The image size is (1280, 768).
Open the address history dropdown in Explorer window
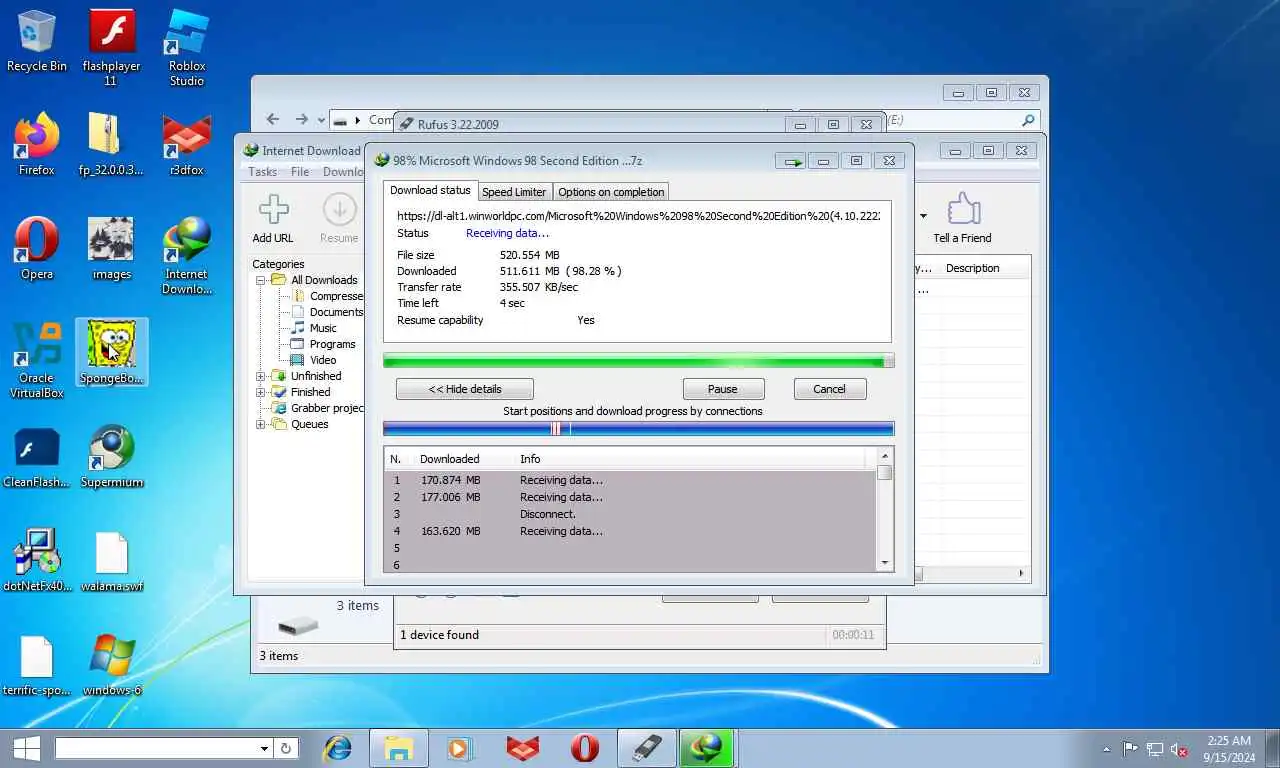click(x=321, y=120)
